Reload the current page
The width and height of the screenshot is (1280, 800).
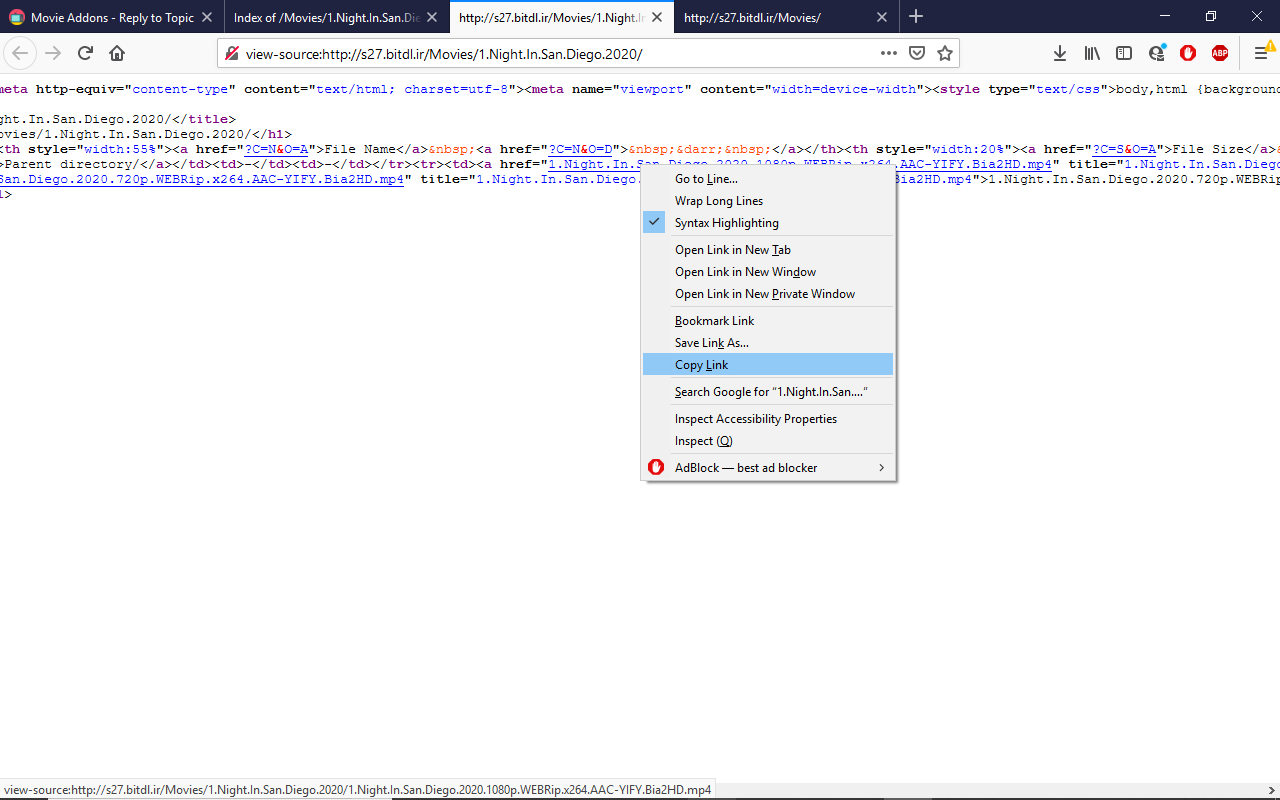point(85,53)
